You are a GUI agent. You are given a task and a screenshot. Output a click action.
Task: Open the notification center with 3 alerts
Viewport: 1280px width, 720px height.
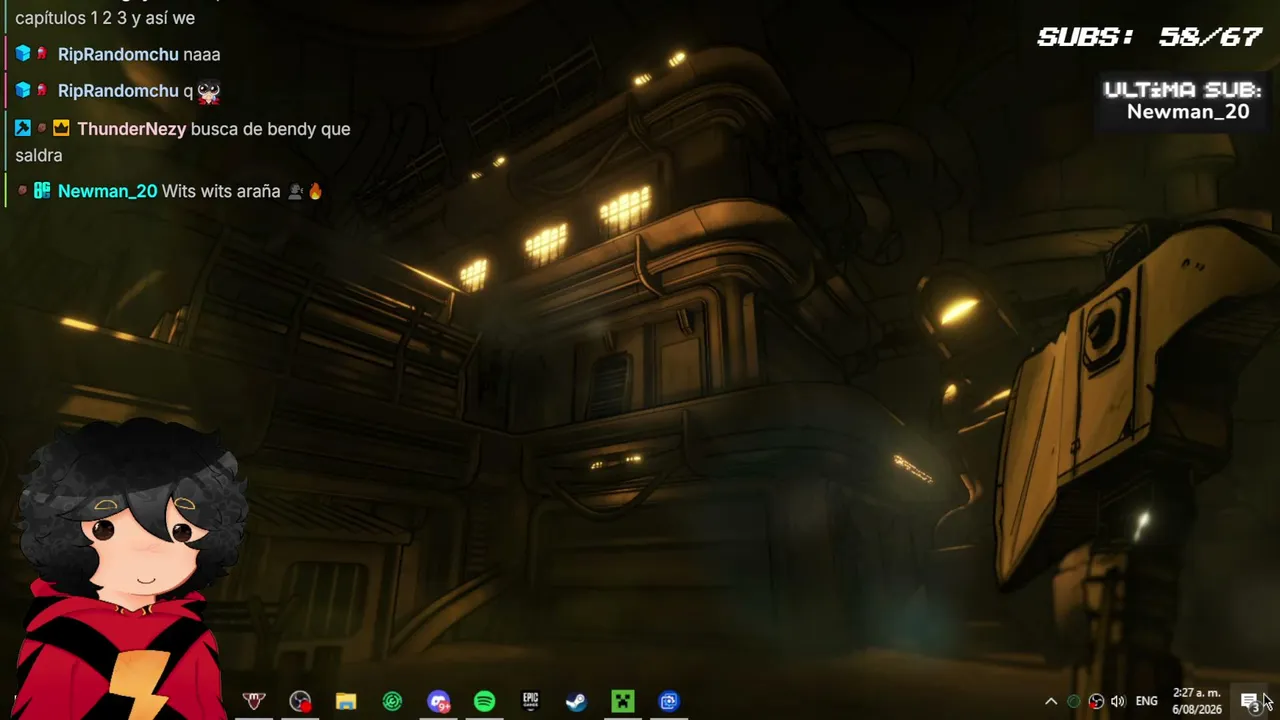[x=1250, y=702]
